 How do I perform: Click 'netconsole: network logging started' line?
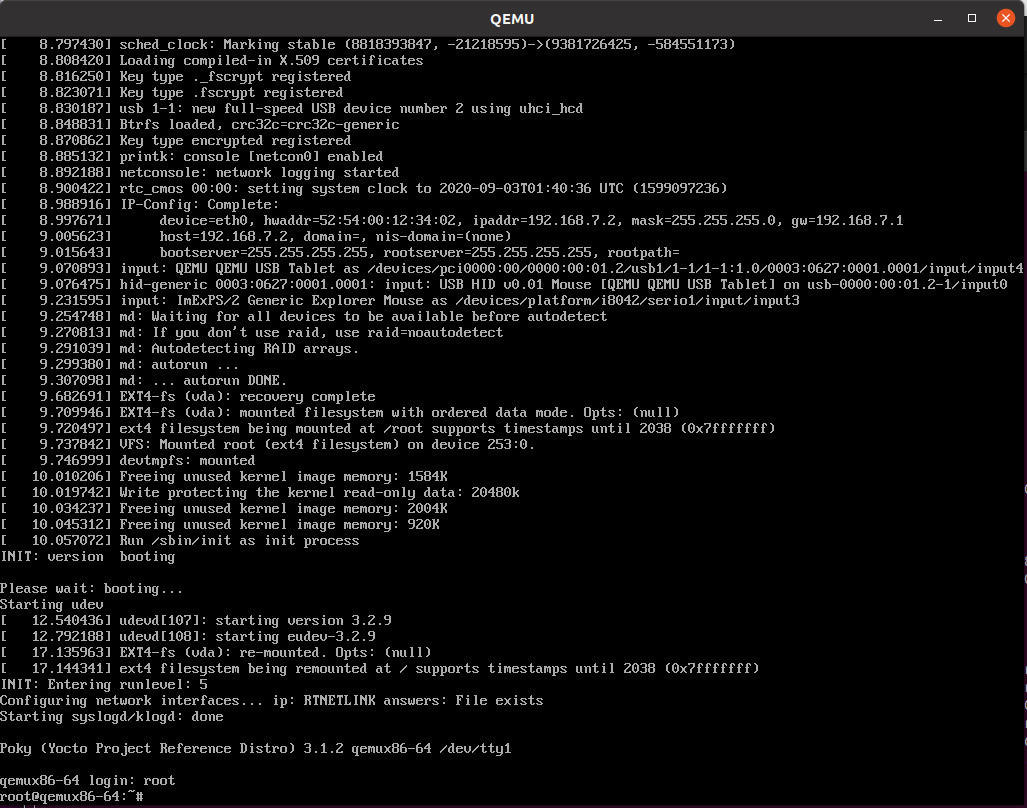pos(200,172)
